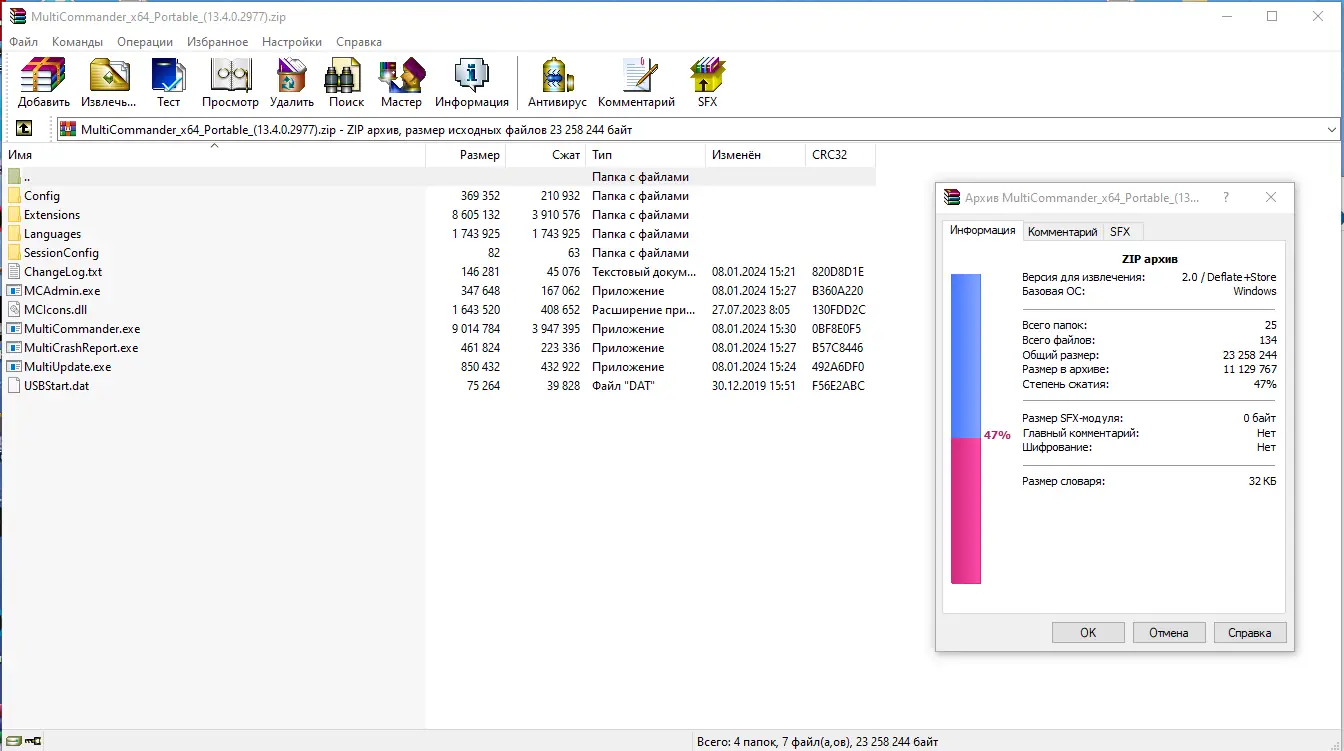Click the Languages folder icon
The image size is (1344, 751).
click(x=14, y=234)
